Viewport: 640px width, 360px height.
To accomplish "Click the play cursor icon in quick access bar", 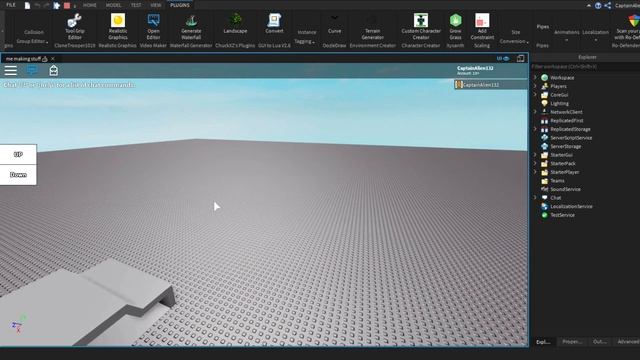I will [57, 5].
